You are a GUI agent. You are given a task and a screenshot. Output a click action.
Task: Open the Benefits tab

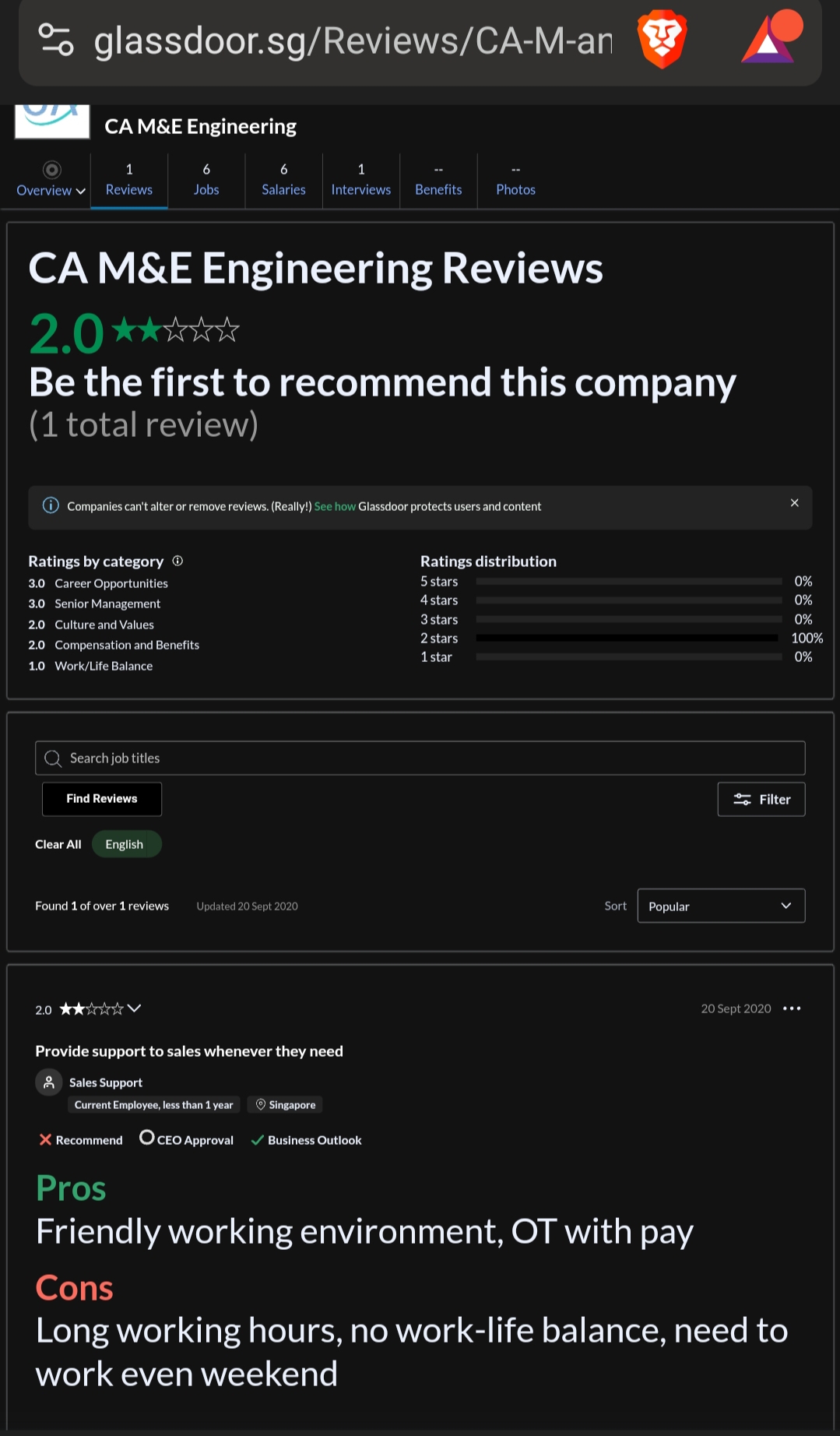pos(438,180)
